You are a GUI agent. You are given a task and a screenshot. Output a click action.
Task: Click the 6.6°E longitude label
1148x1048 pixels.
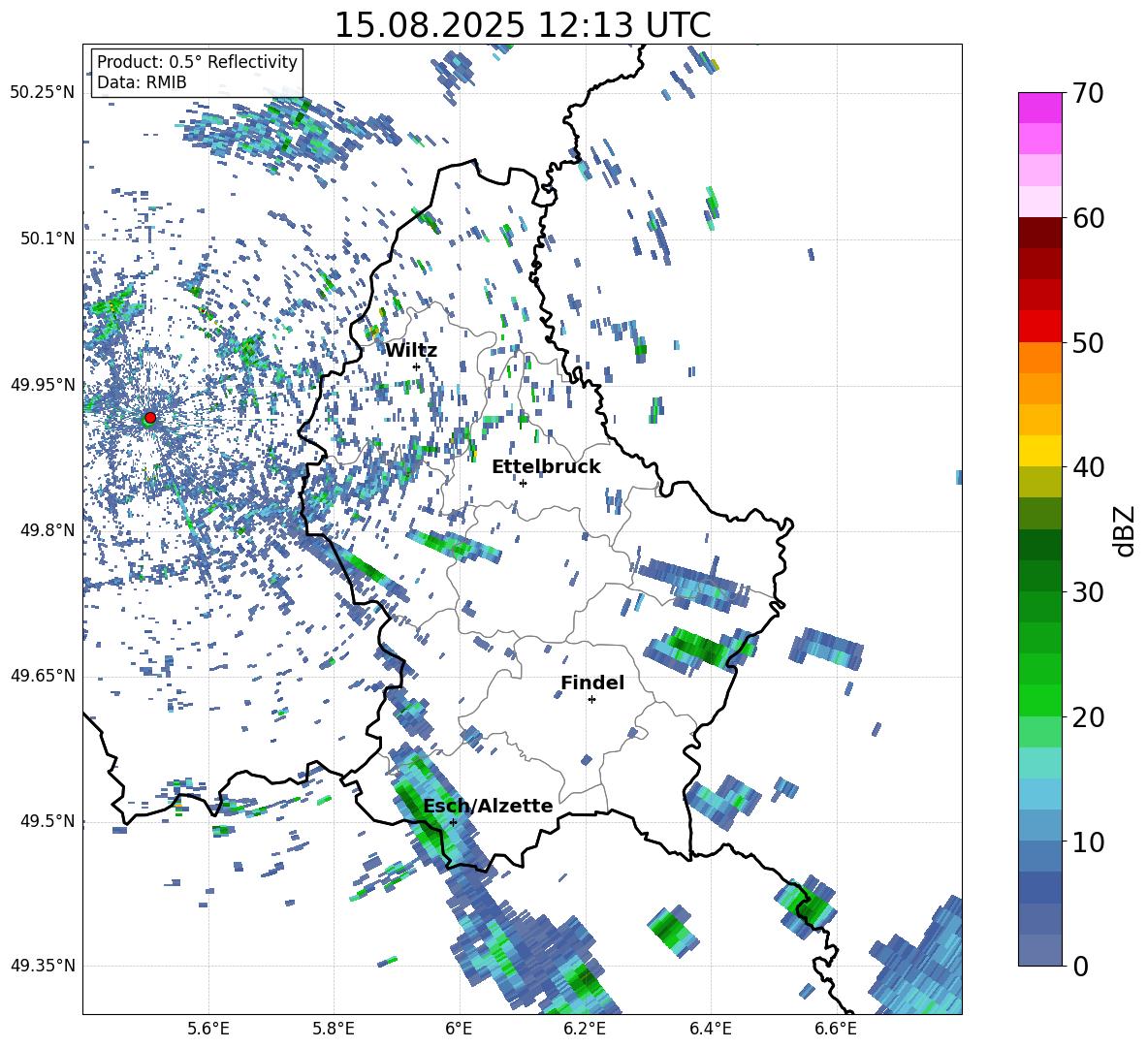[836, 1029]
